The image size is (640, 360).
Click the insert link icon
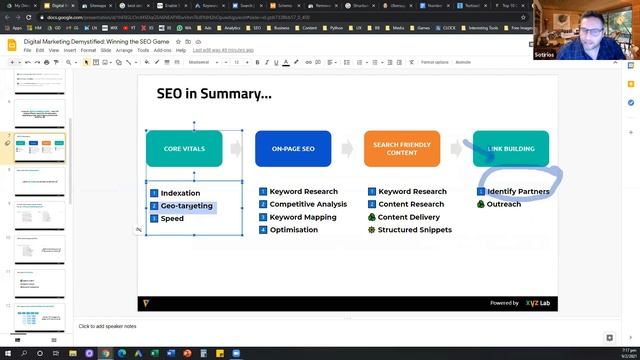[309, 62]
